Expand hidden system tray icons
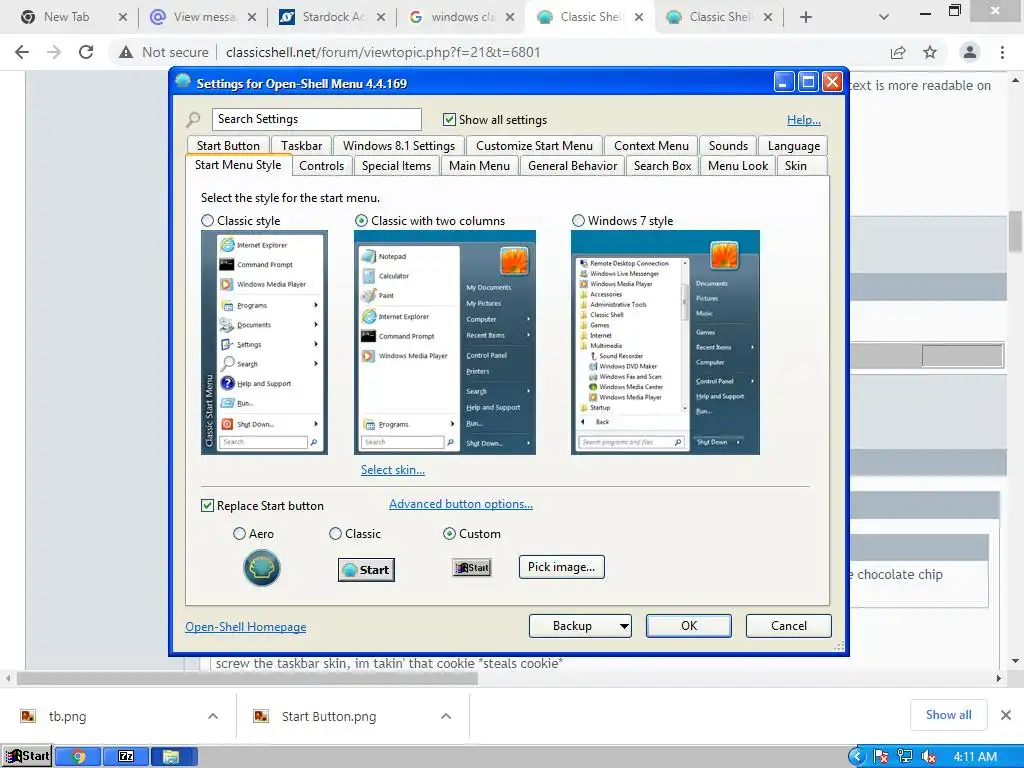Viewport: 1024px width, 768px height. pos(857,756)
